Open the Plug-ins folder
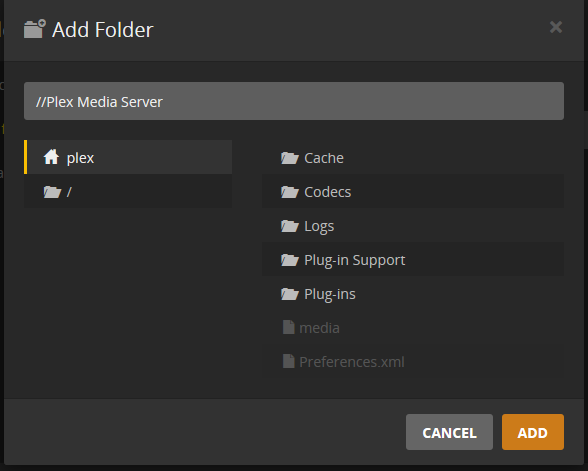Screen dimensions: 588x471 pos(412,294)
